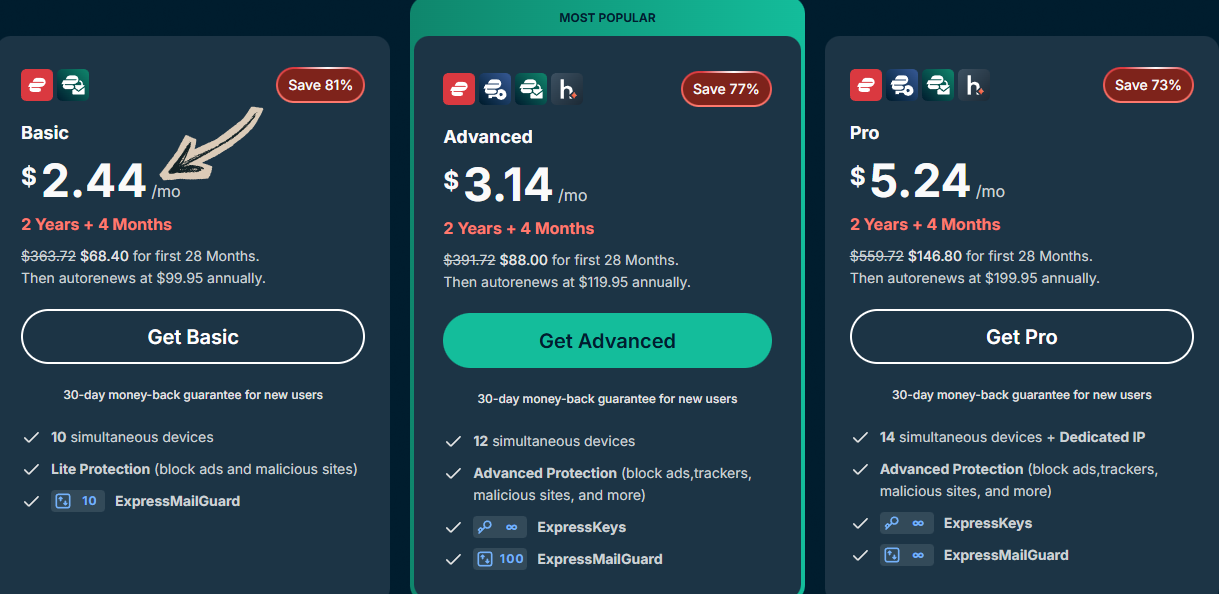The image size is (1219, 594).
Task: Select the key-and-infinity ExpressKeys badge under Advanced features
Action: pos(499,526)
